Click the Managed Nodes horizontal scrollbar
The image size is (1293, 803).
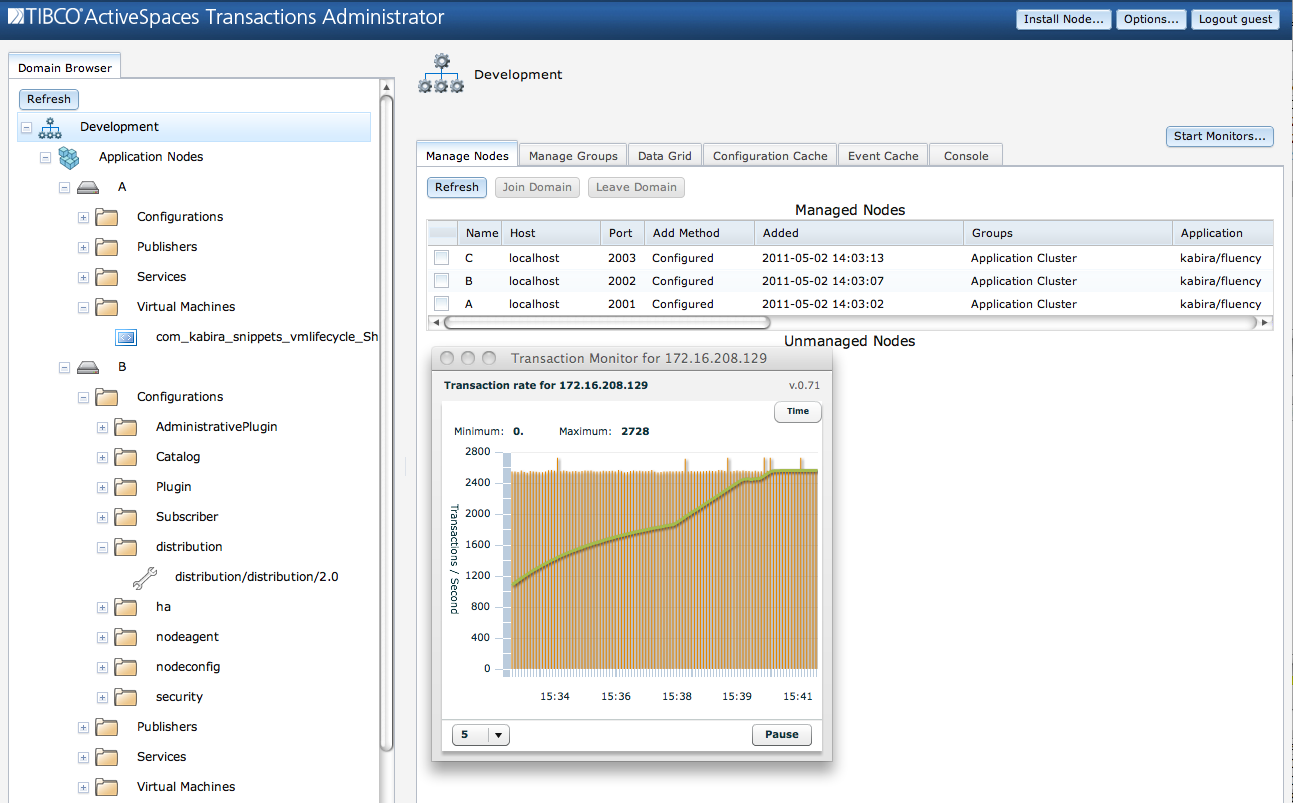coord(607,323)
